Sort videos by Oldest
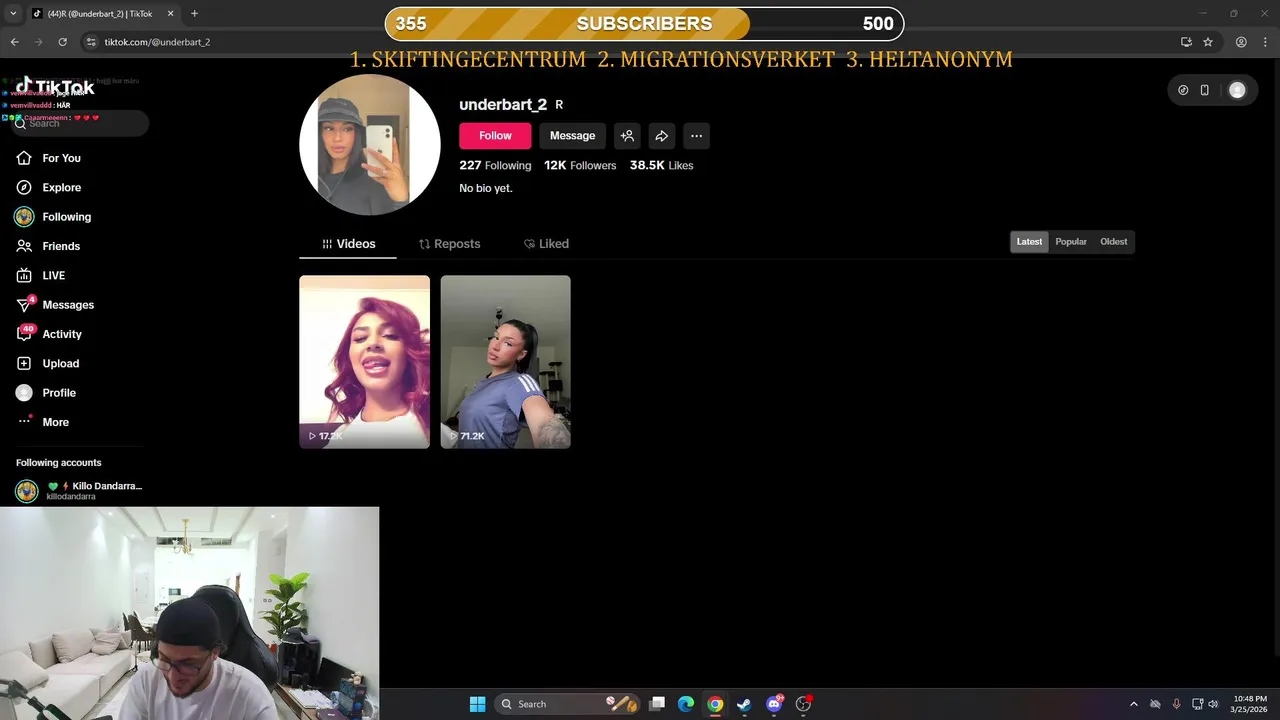Viewport: 1280px width, 720px height. [1113, 242]
